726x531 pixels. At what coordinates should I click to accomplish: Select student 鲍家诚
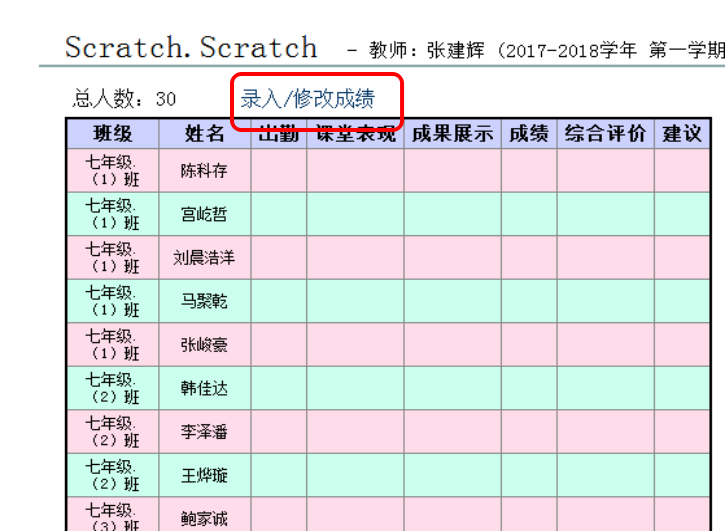[204, 518]
